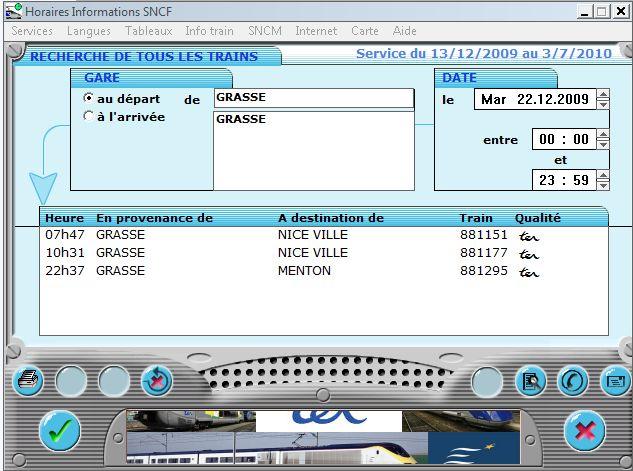Confirm search with the green checkmark button
Screen dimensions: 633x471
59,431
